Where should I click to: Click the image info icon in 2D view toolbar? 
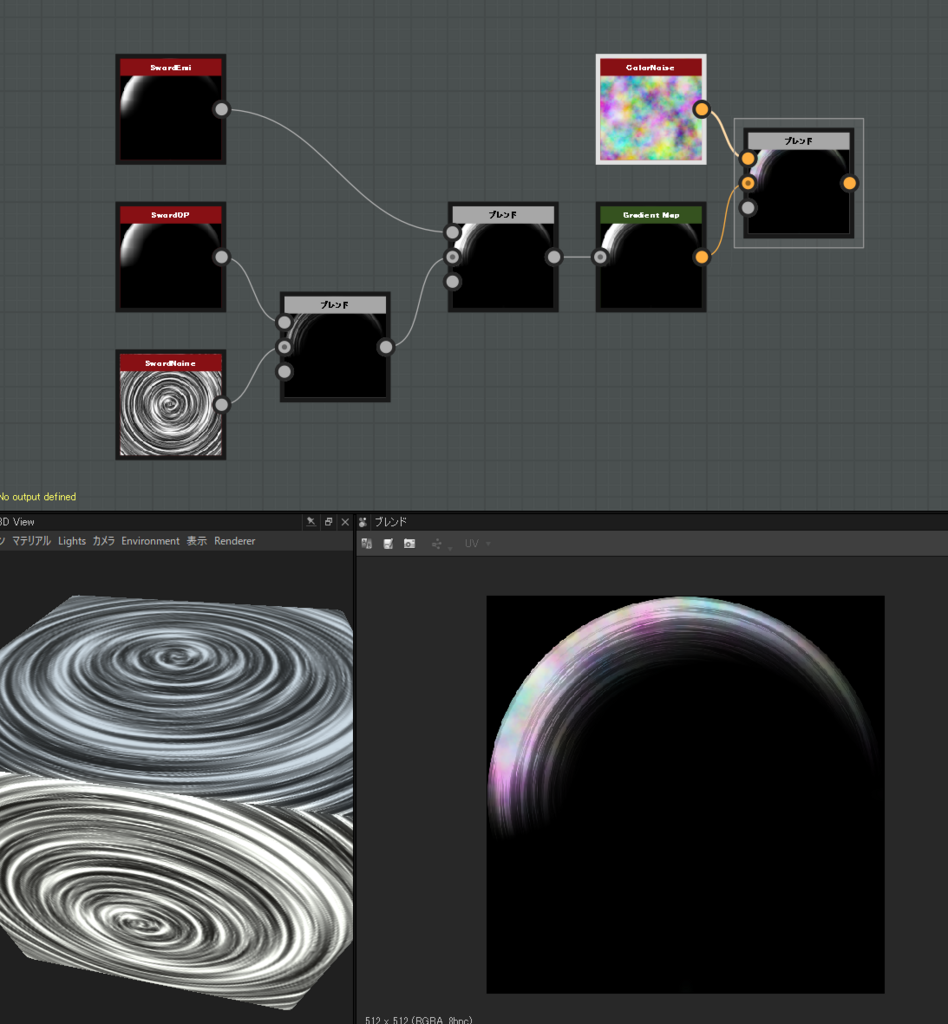click(x=367, y=543)
